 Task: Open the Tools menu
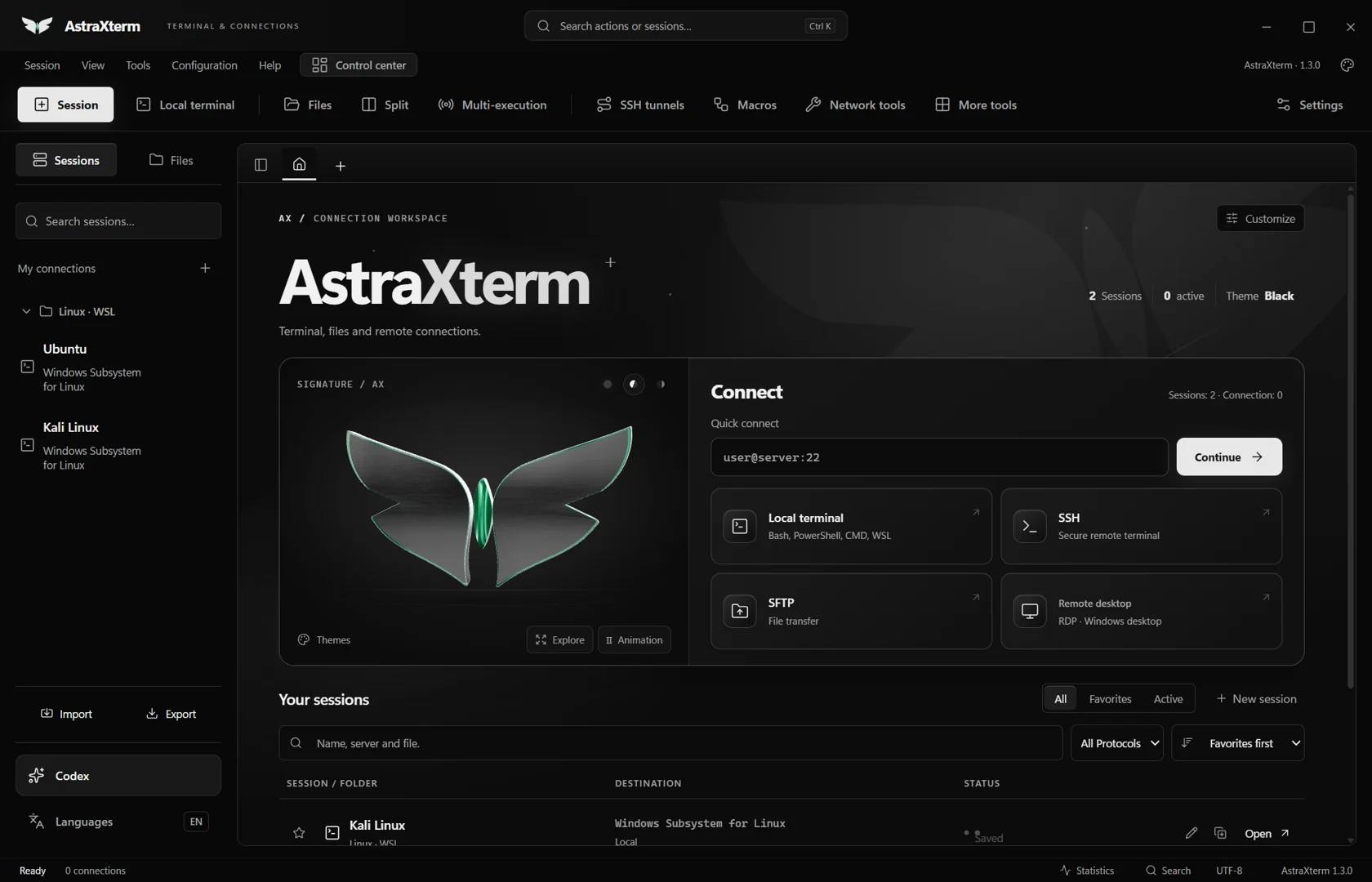coord(138,65)
